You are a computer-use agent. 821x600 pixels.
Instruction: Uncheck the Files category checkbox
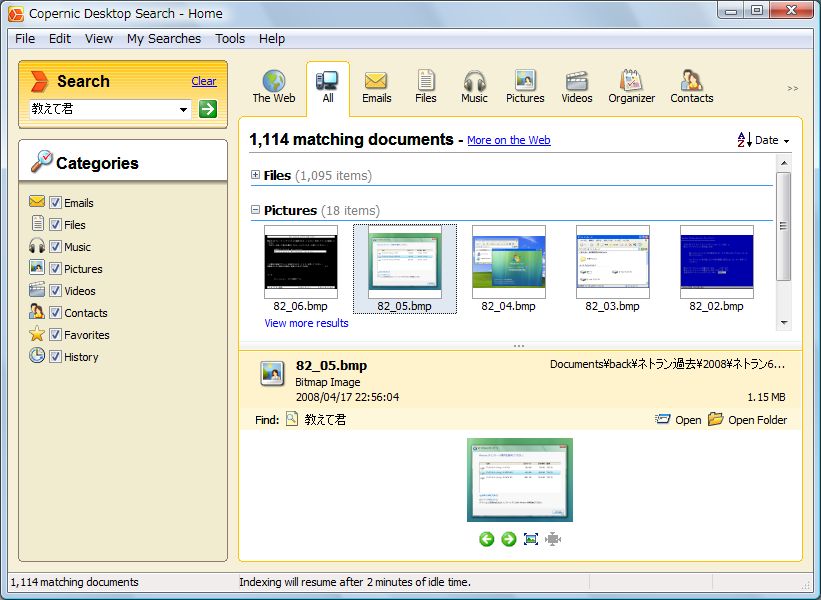[x=56, y=225]
